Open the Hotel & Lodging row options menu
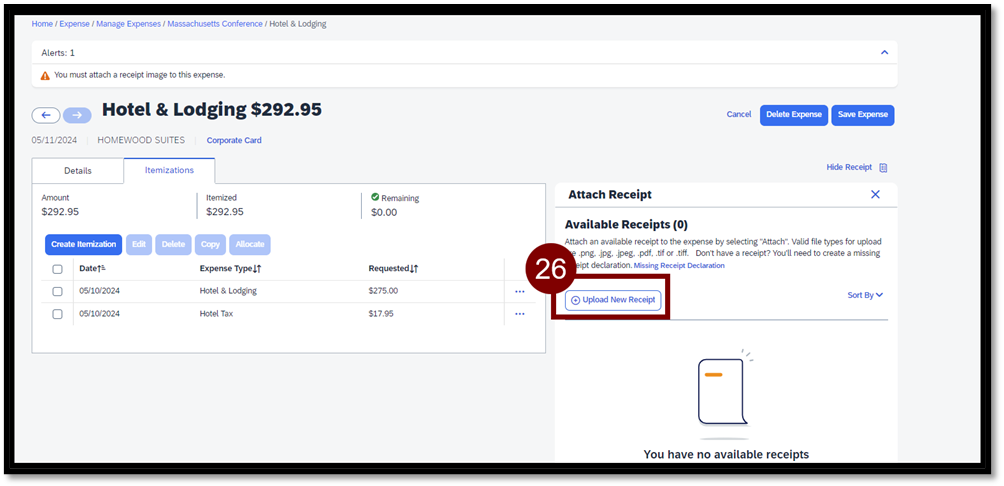The image size is (1004, 486). pyautogui.click(x=519, y=291)
